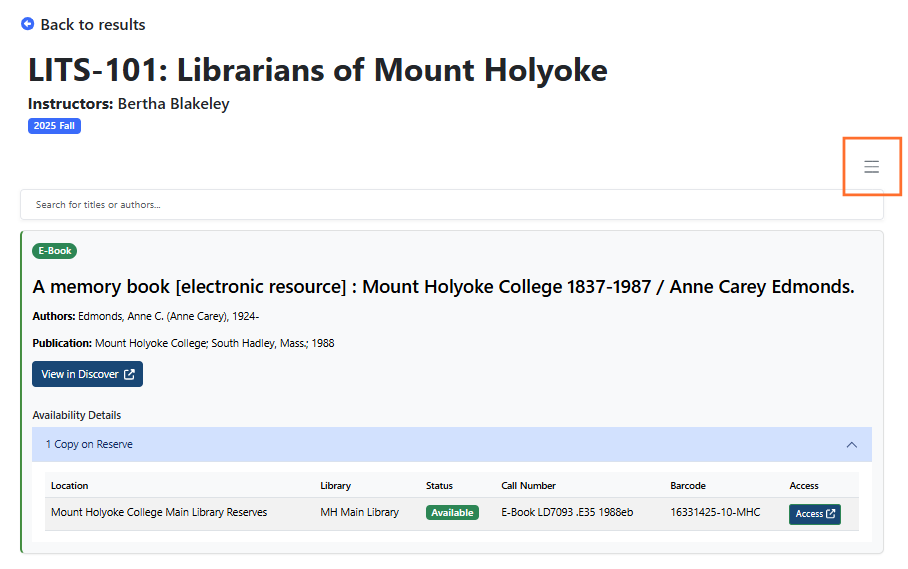
Task: Select the Status column header
Action: pos(439,486)
